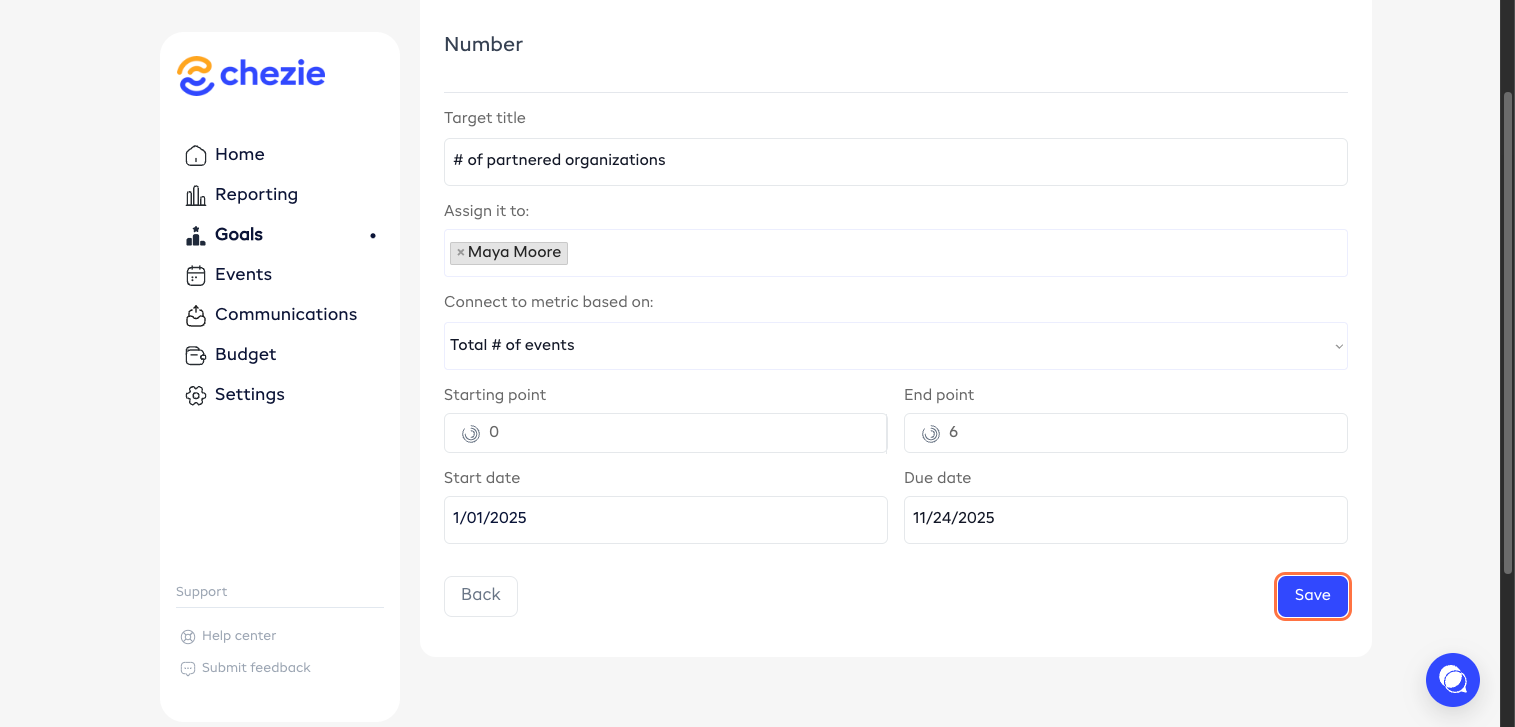Go to Reporting in the sidebar
Image resolution: width=1515 pixels, height=727 pixels.
[256, 195]
